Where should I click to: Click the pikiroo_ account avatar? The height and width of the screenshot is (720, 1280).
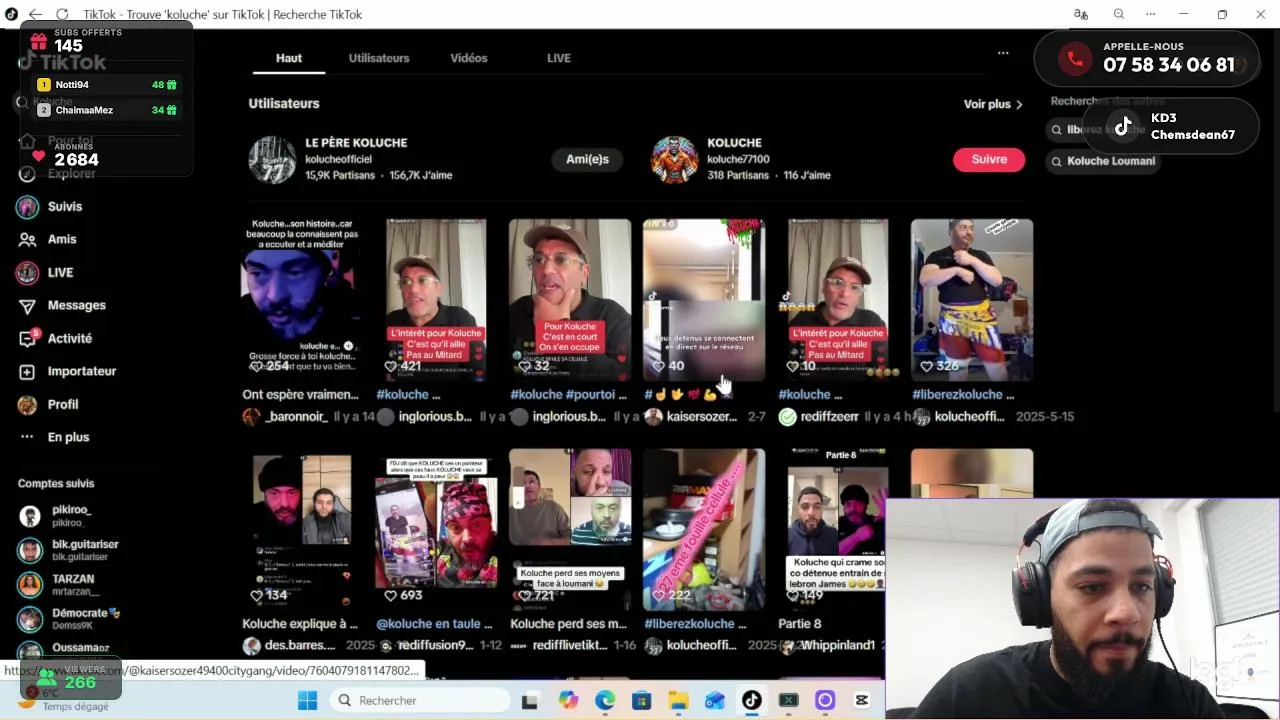click(30, 516)
